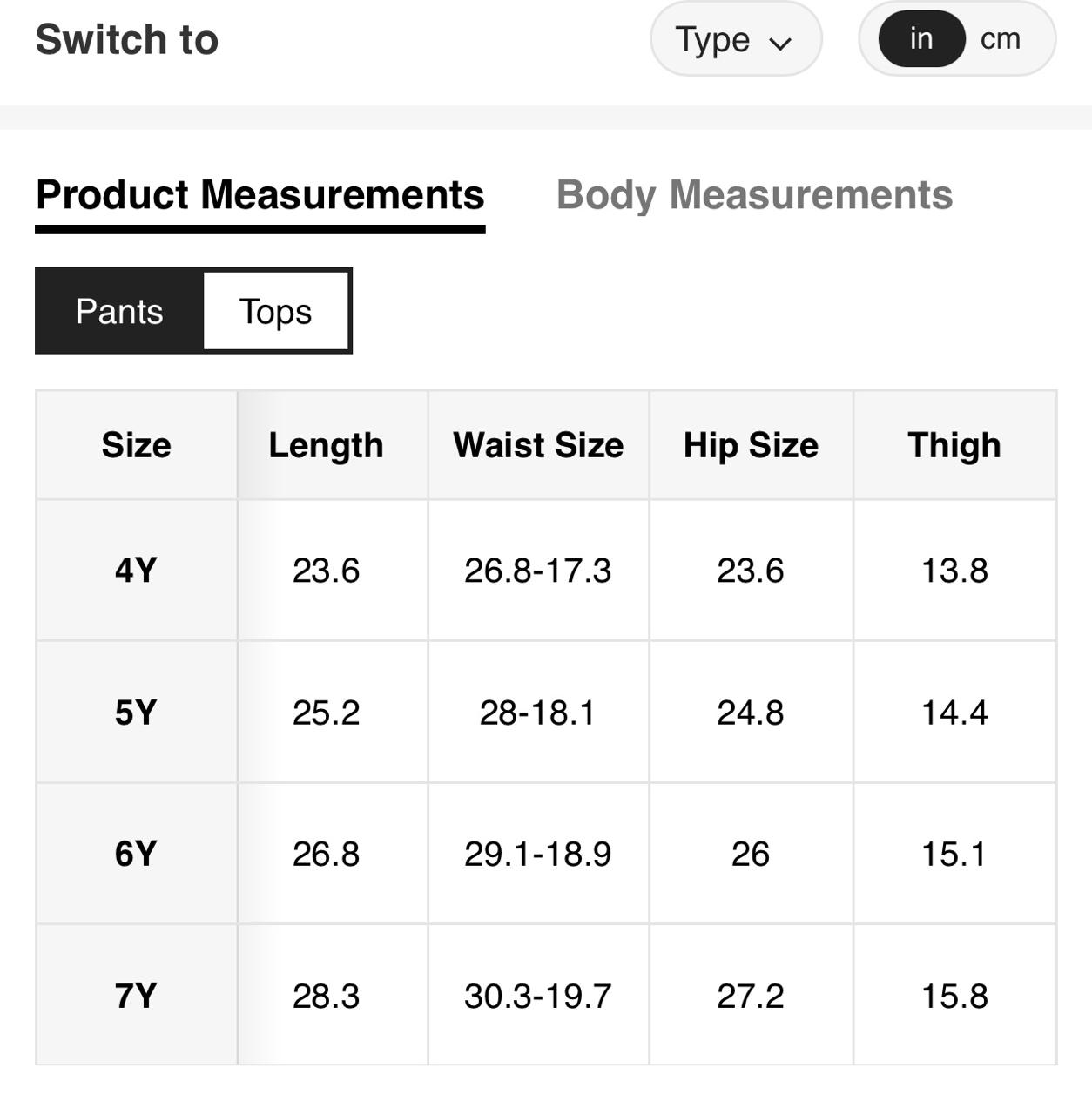Open the Type dropdown
Screen dimensions: 1092x1115
click(x=734, y=39)
